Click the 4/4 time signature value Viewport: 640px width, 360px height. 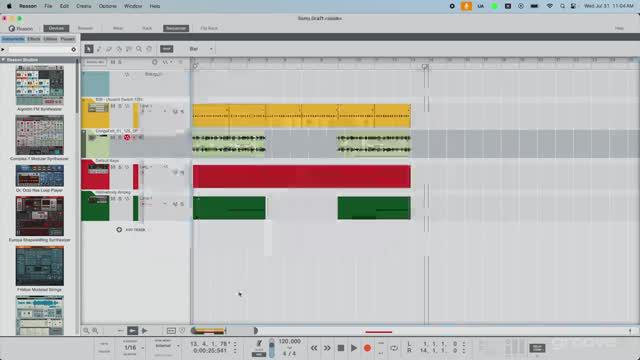pos(289,353)
